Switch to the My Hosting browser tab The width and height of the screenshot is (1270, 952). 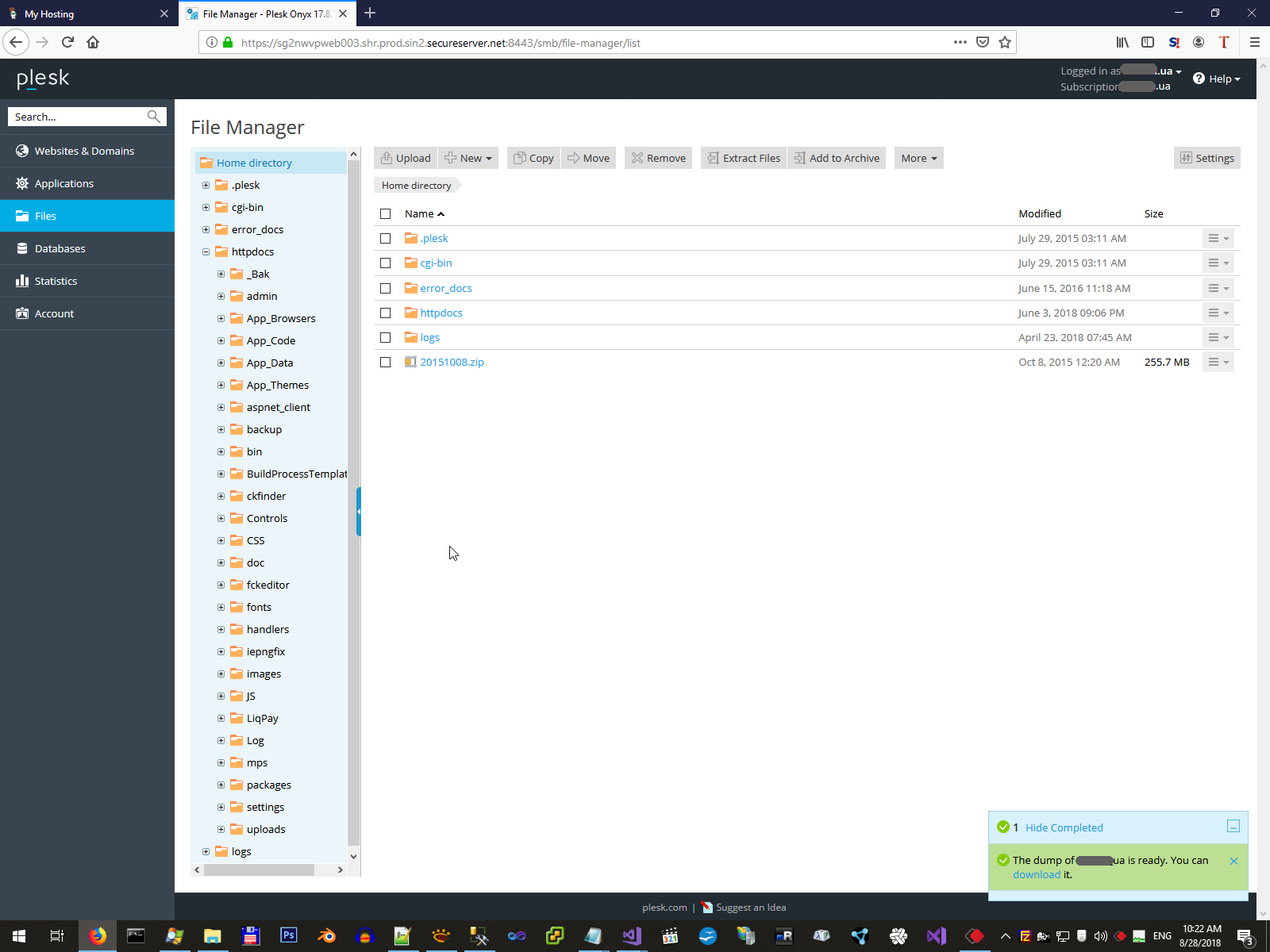(x=87, y=13)
